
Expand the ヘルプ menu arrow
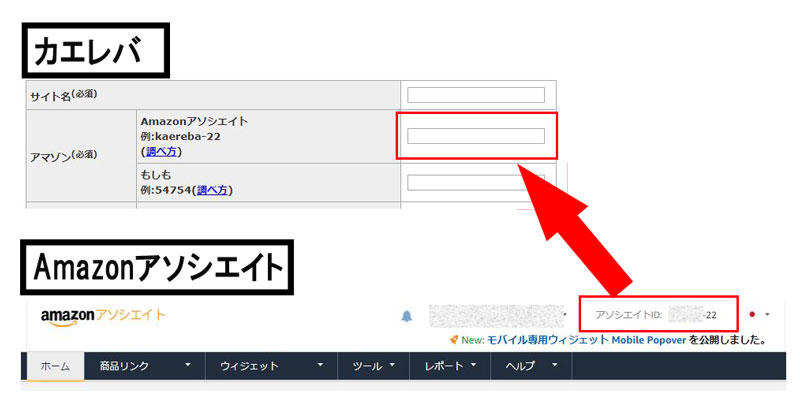(x=555, y=365)
